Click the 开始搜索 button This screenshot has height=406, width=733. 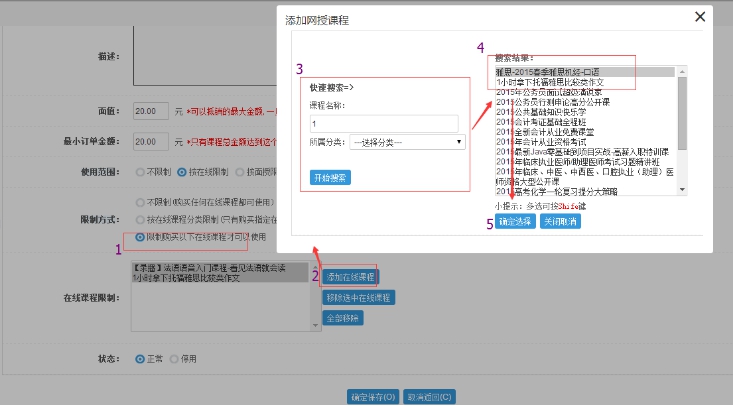click(x=330, y=177)
